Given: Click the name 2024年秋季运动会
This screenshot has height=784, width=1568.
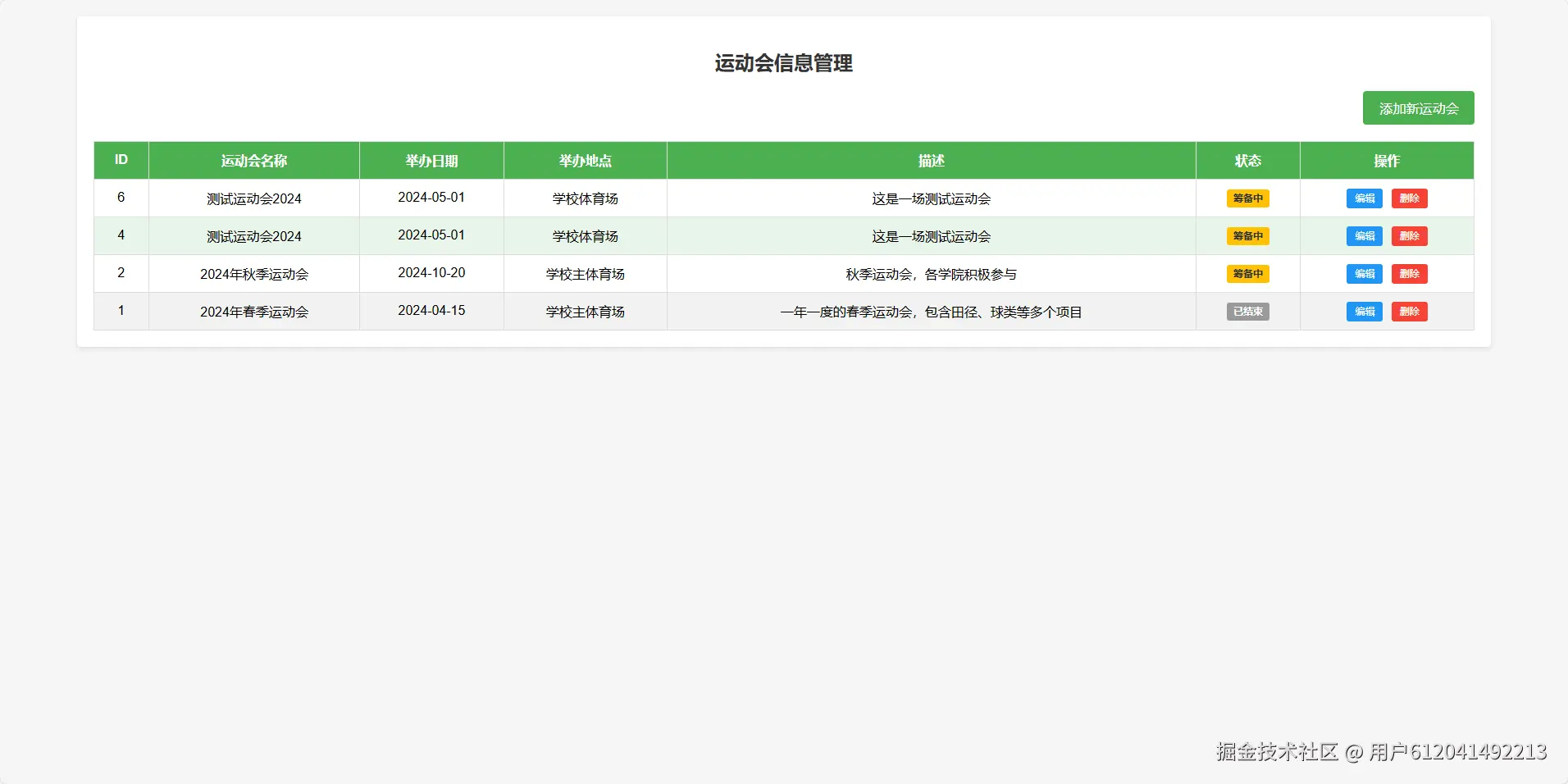Looking at the screenshot, I should [x=254, y=274].
